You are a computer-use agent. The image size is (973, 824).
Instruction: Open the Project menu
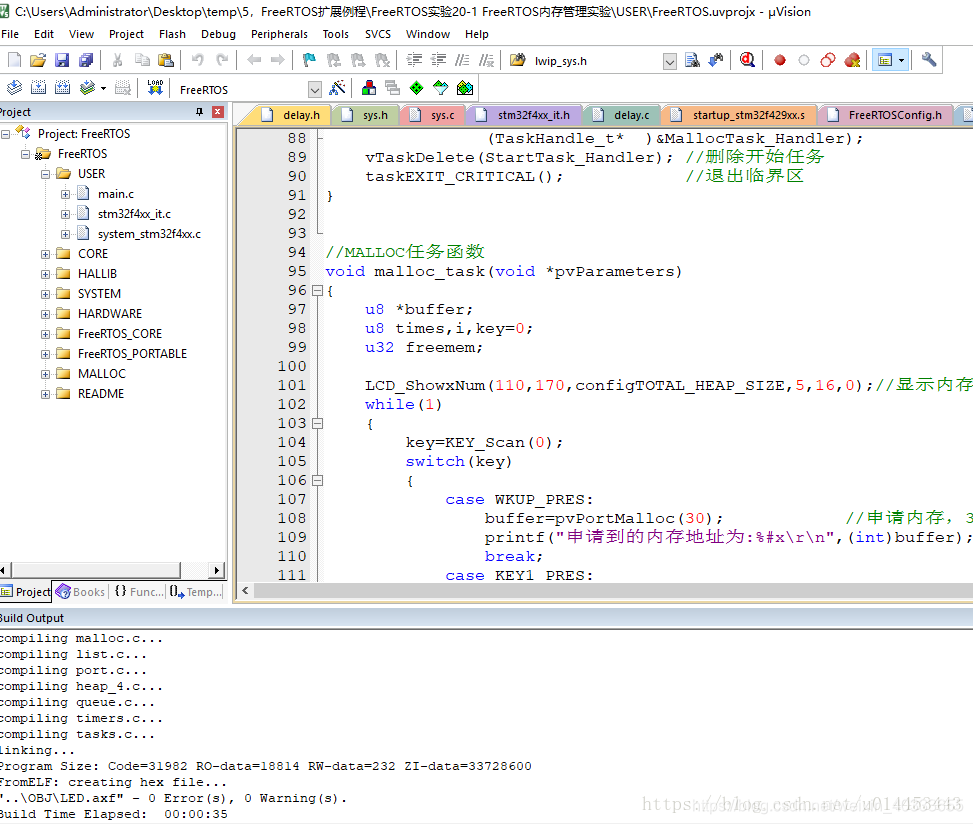tap(126, 34)
